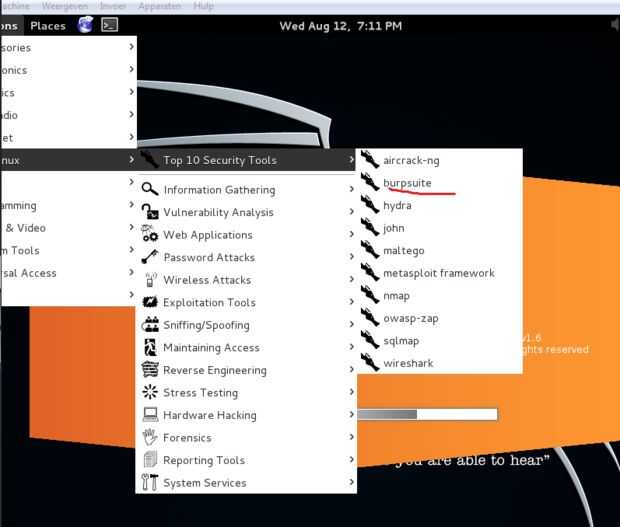Click the Information Gathering magnifier icon
The height and width of the screenshot is (527, 620).
(150, 189)
